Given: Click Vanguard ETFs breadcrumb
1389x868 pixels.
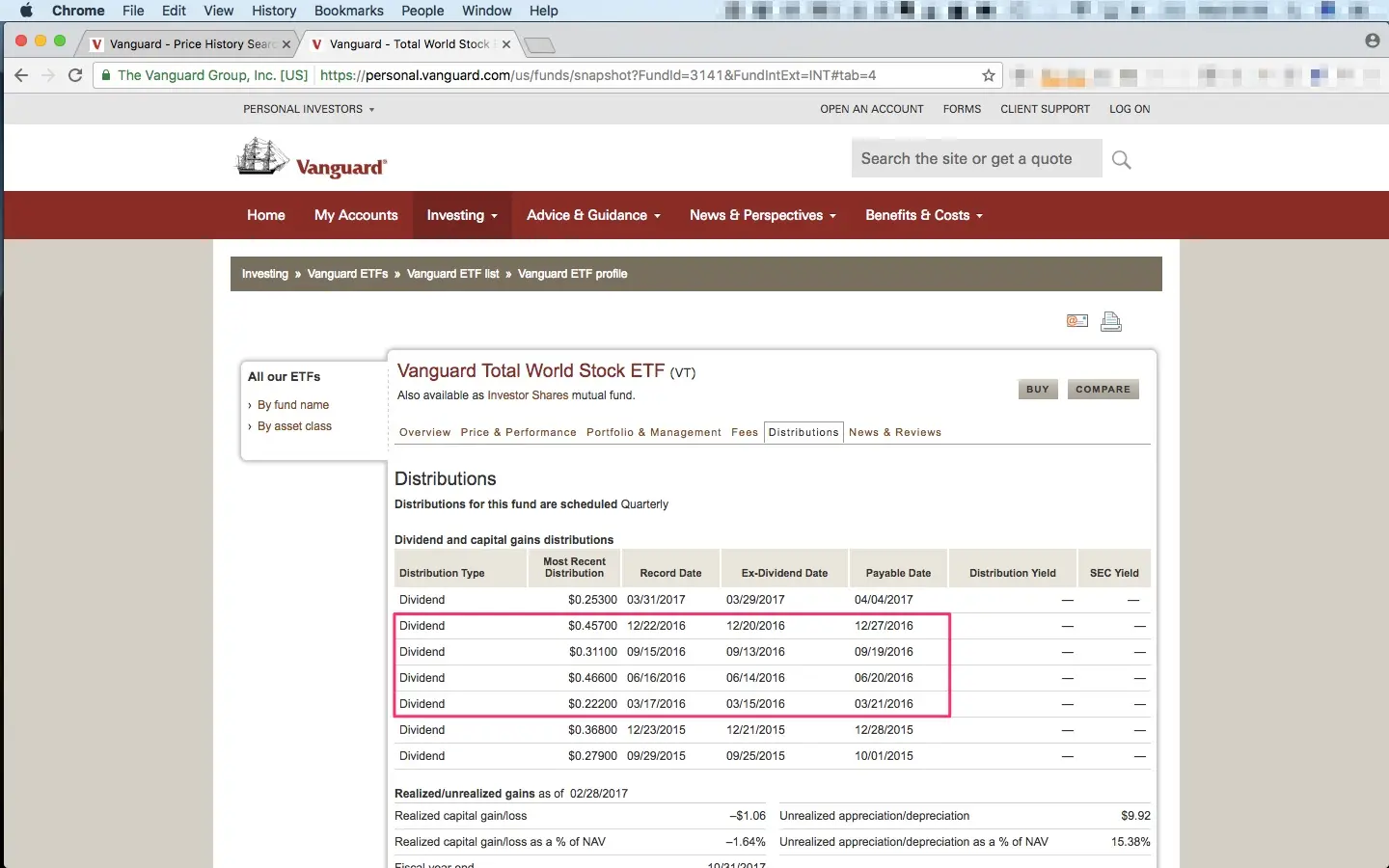Looking at the screenshot, I should 347,274.
